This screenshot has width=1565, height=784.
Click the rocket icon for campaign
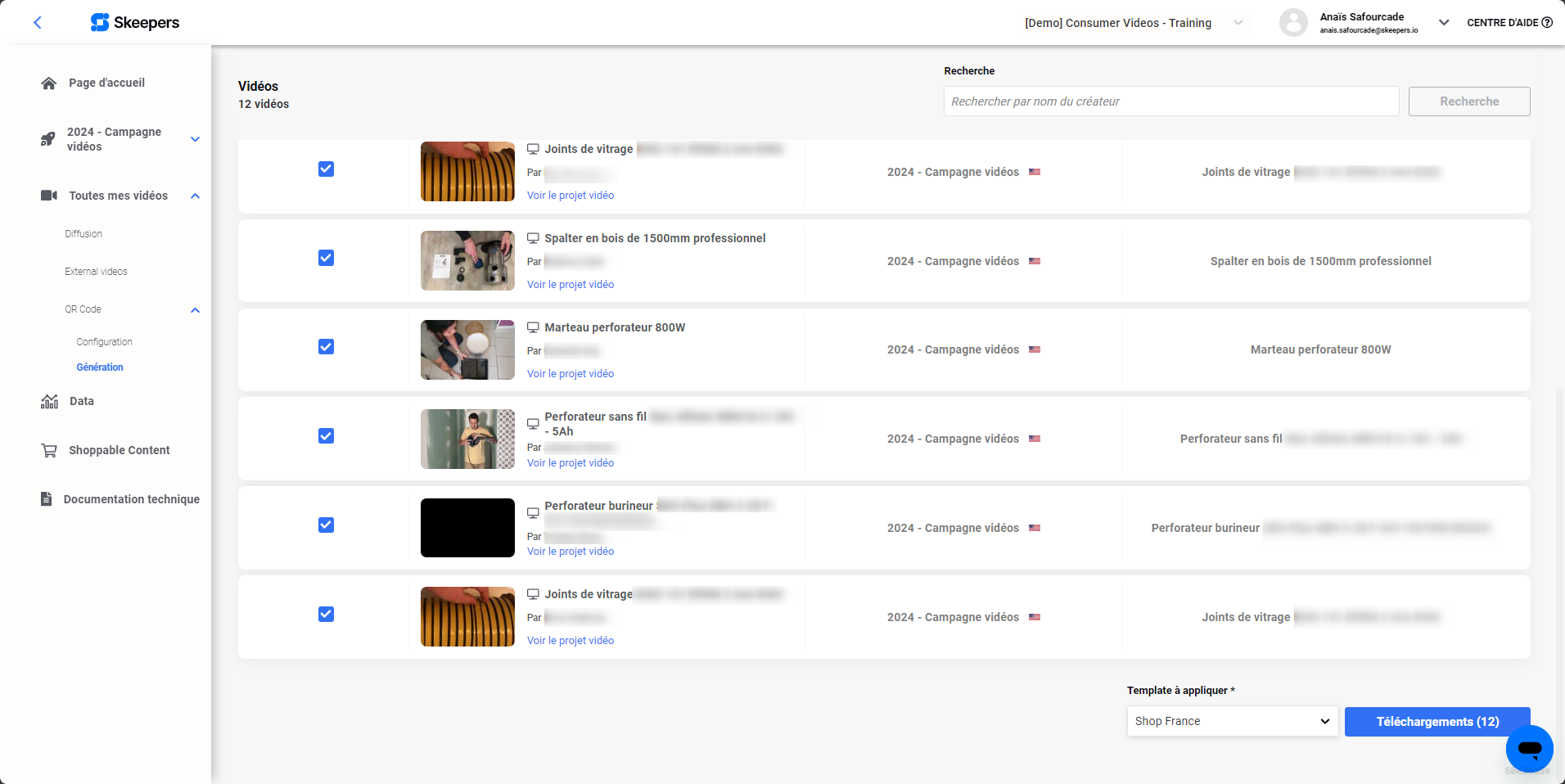(48, 139)
